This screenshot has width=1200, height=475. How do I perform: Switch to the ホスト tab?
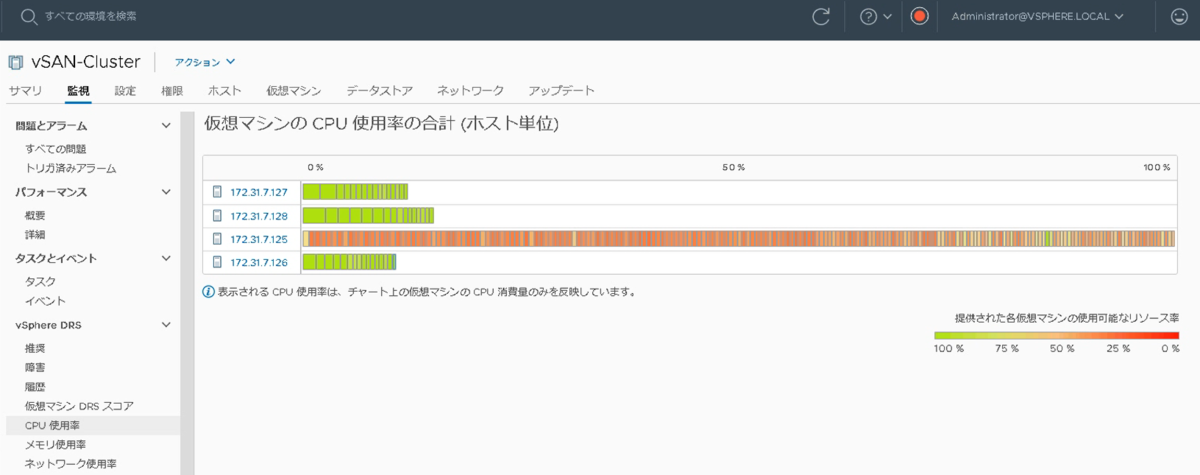[225, 91]
